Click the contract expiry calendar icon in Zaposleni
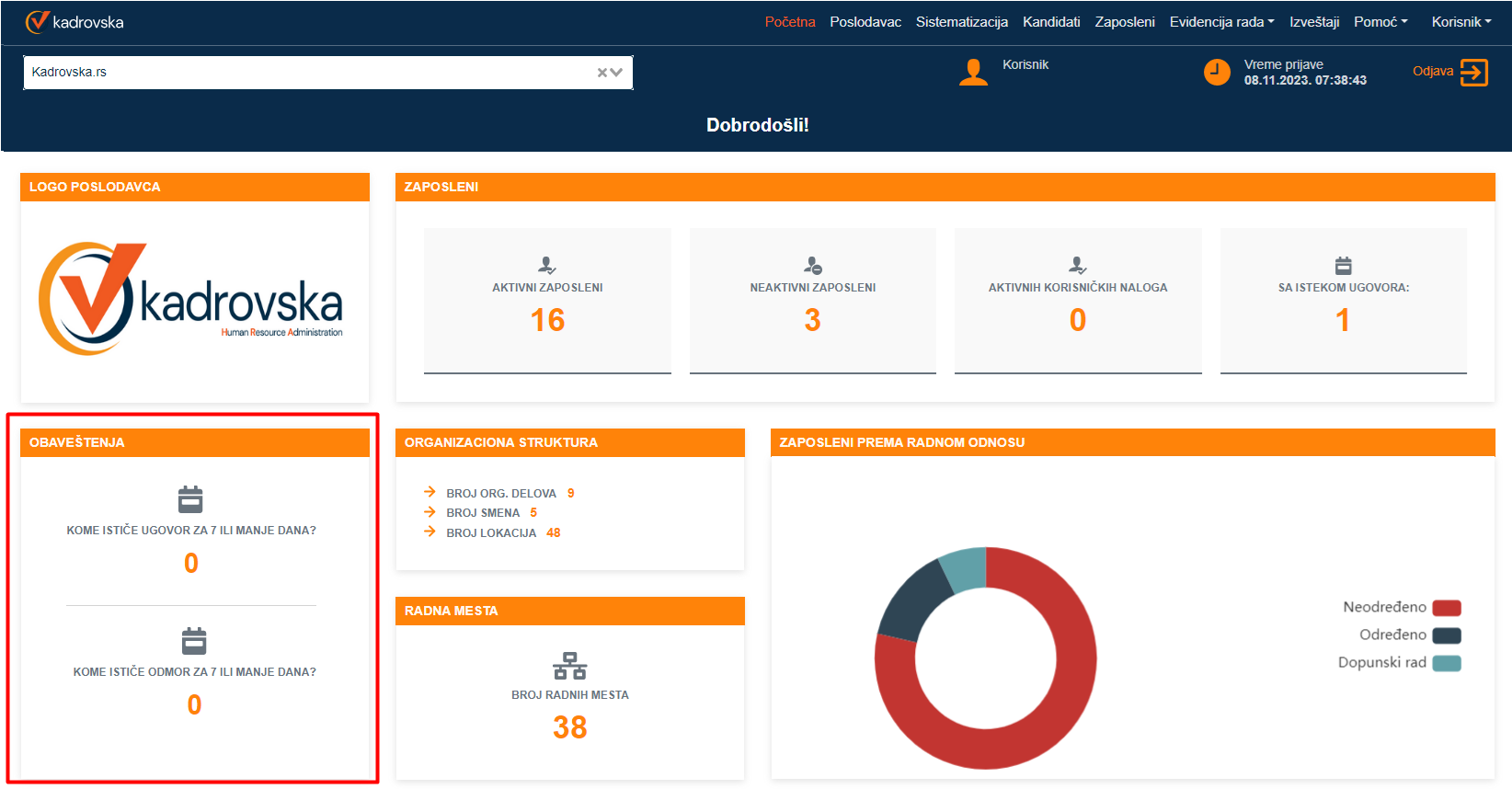This screenshot has height=789, width=1512. point(1343,266)
